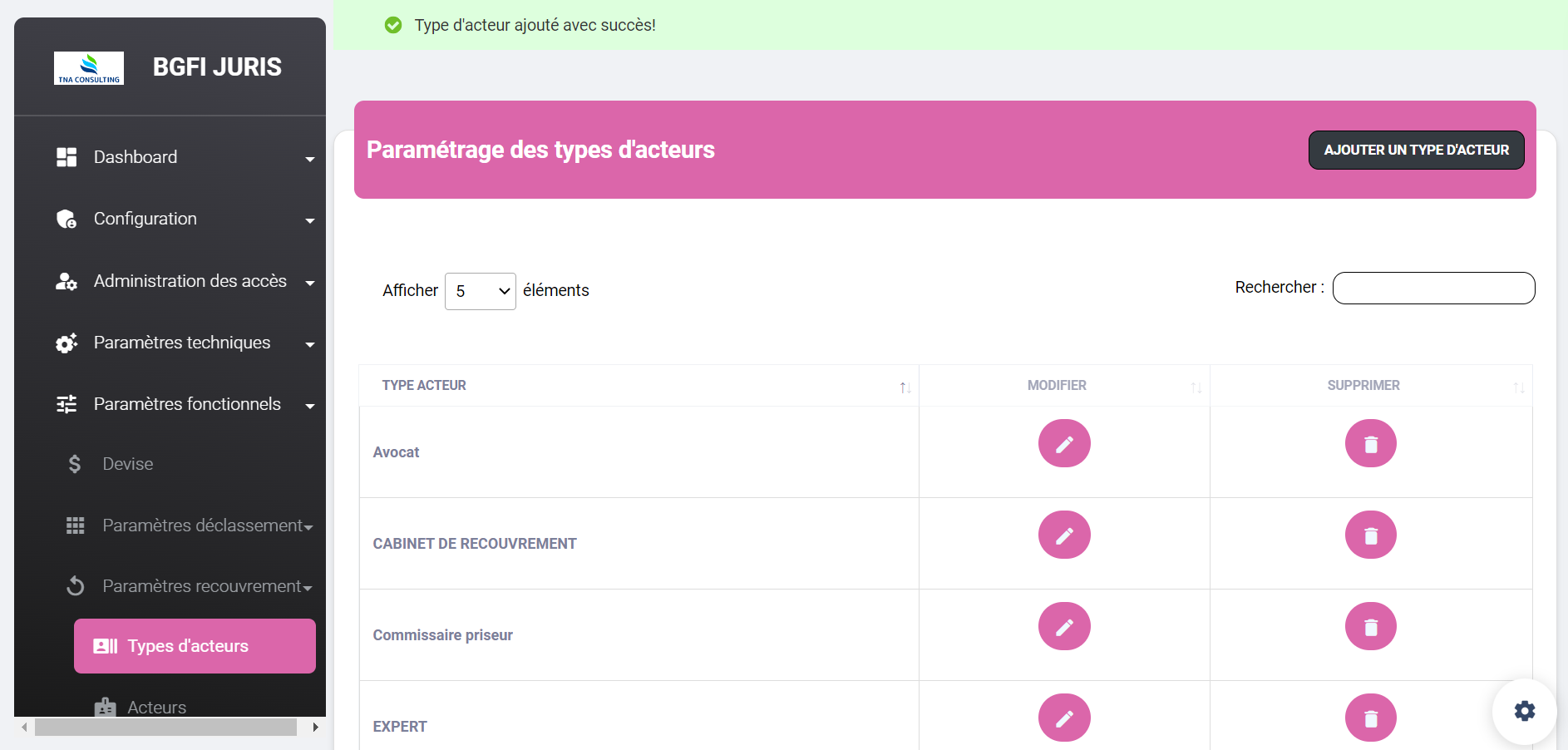Delete the CABINET DE RECOUVREMENT actor type
Viewport: 1568px width, 750px height.
tap(1370, 535)
